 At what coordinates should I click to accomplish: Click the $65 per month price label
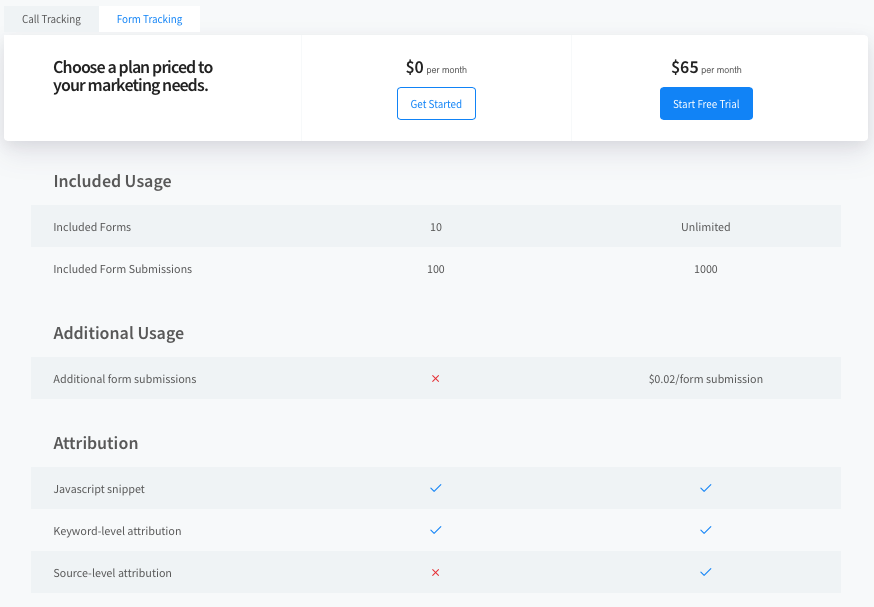(x=704, y=67)
